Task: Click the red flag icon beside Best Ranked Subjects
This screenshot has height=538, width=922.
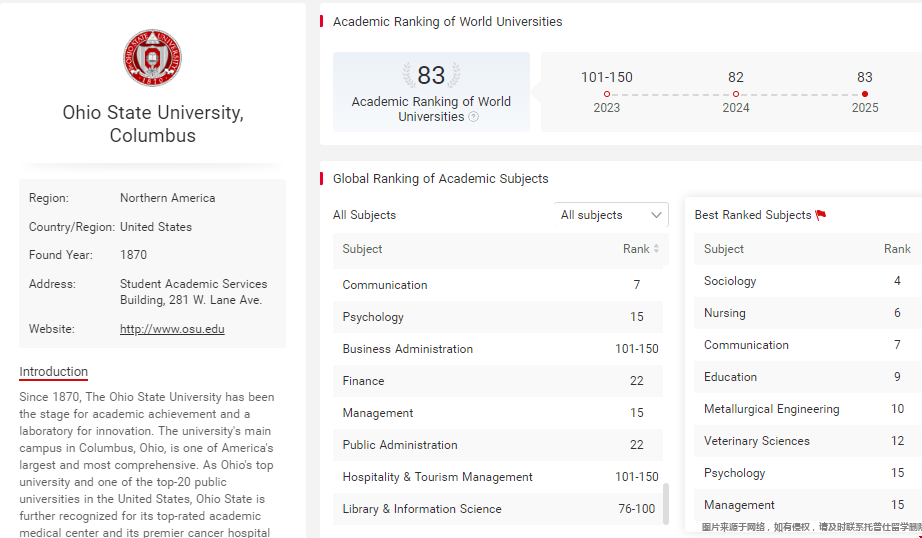Action: tap(821, 215)
